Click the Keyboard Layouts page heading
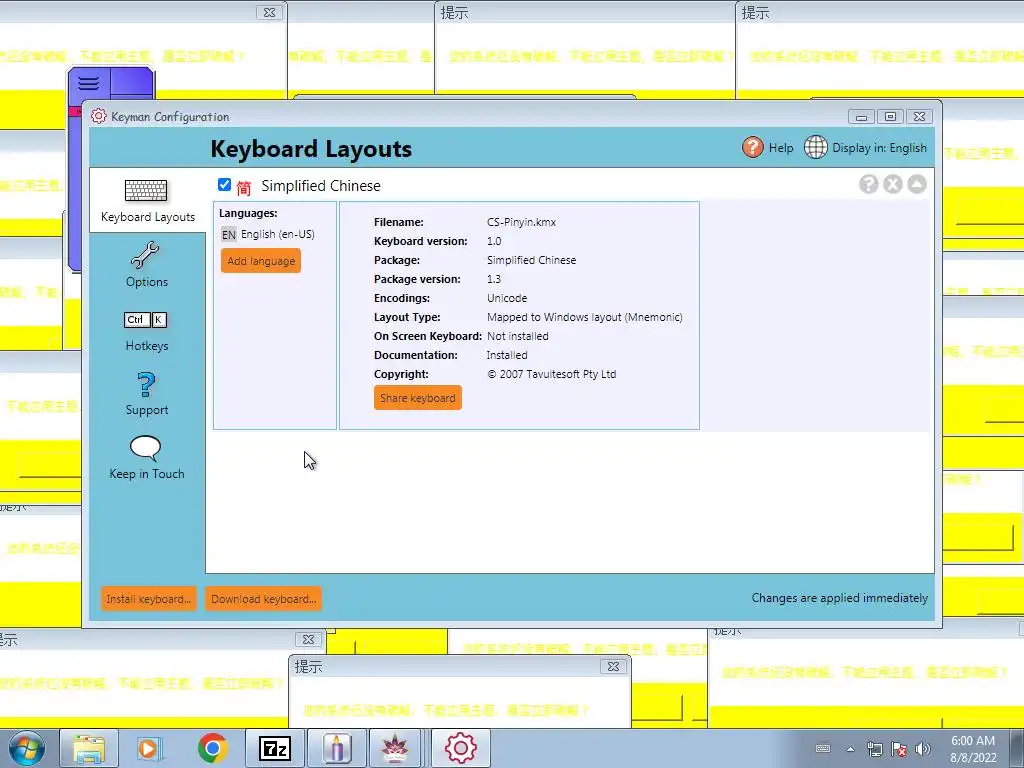 [311, 149]
